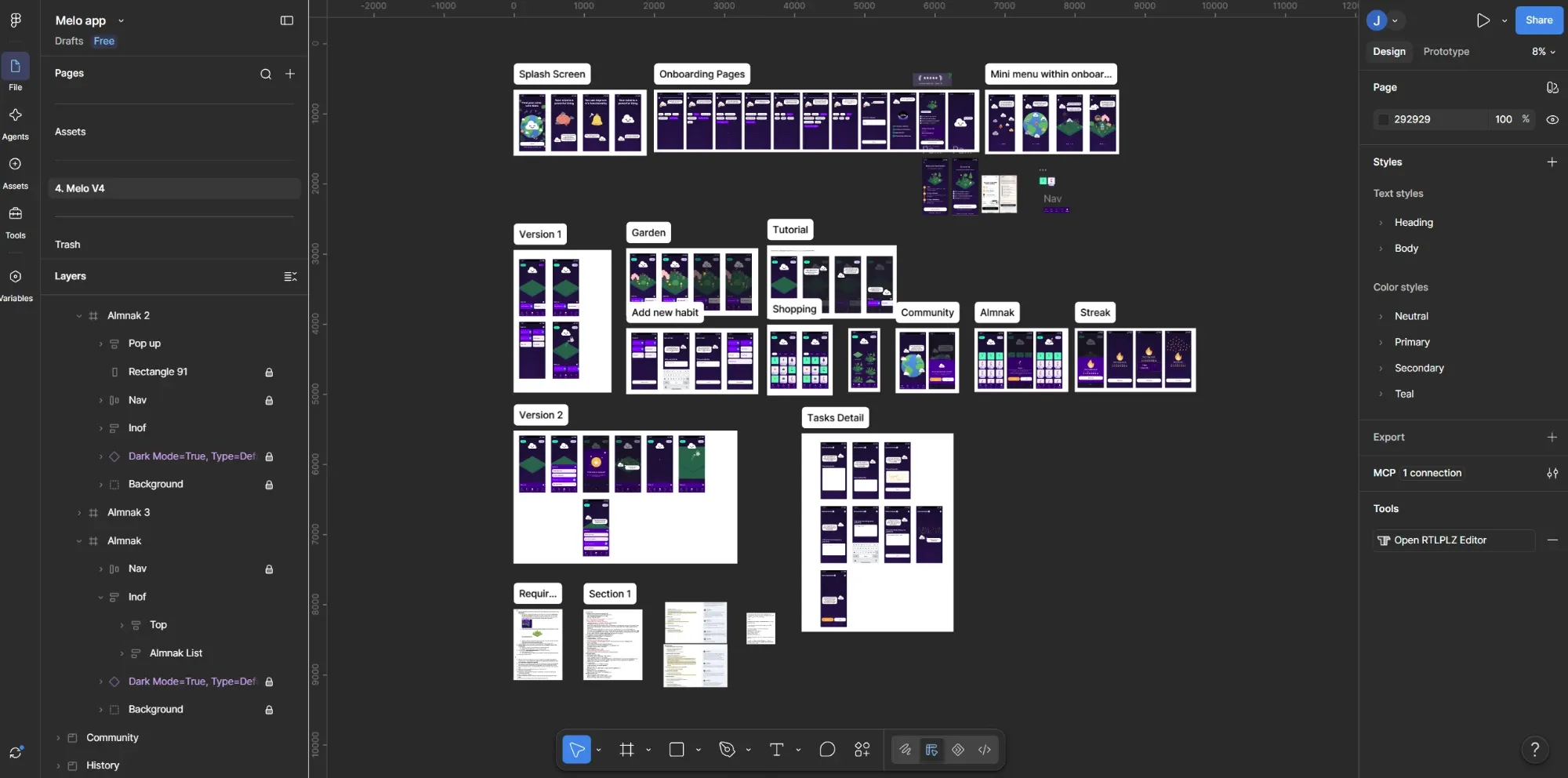
Task: Expand the Almnak 3 frame layer
Action: tap(78, 513)
